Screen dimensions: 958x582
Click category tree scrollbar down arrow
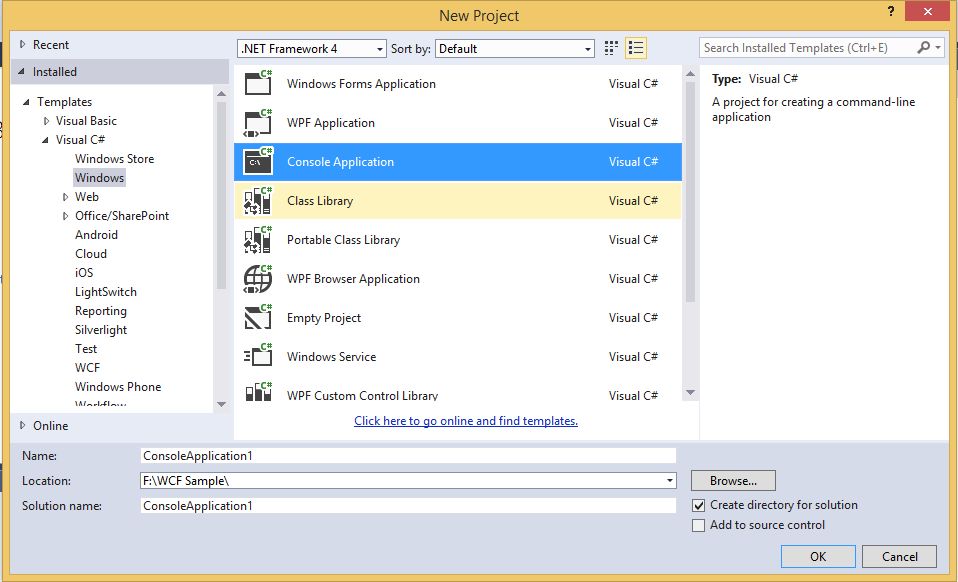(x=221, y=404)
